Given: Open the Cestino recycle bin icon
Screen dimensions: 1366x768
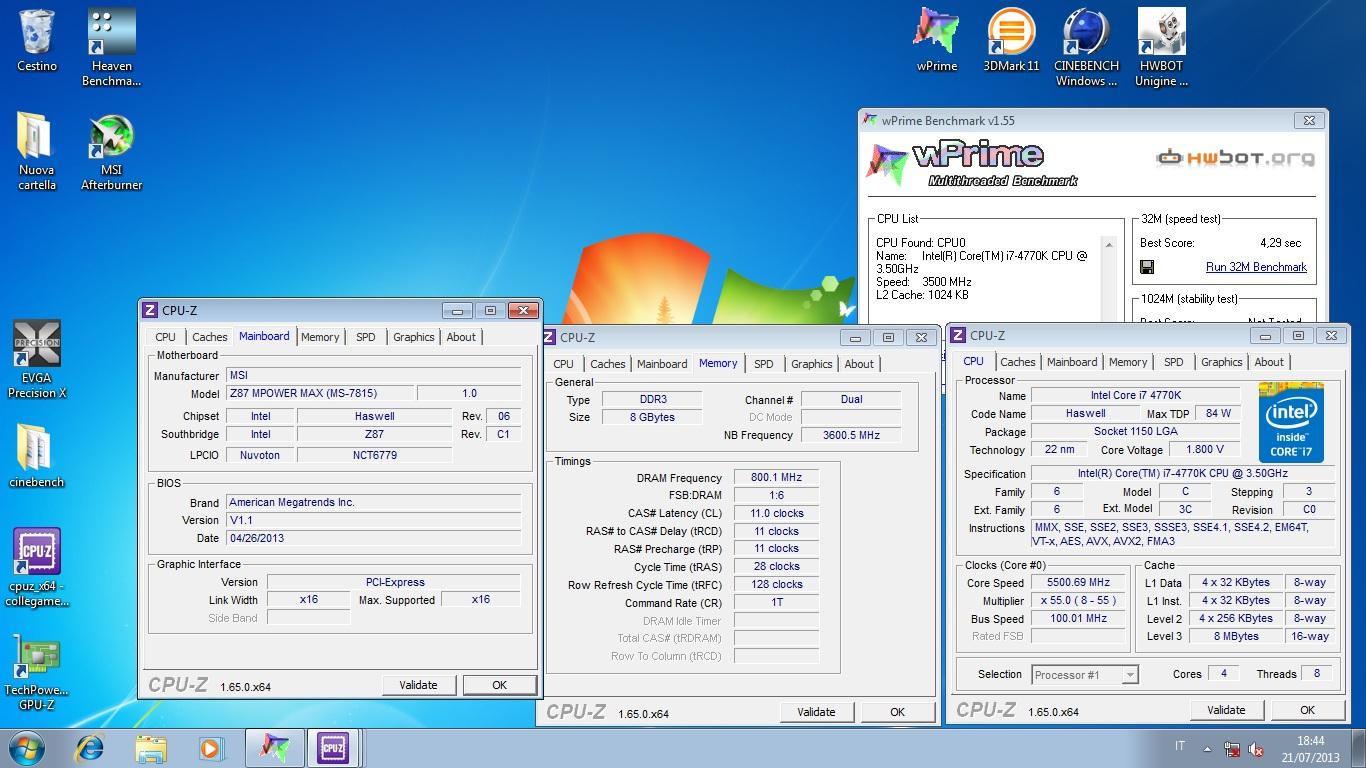Looking at the screenshot, I should (x=37, y=40).
